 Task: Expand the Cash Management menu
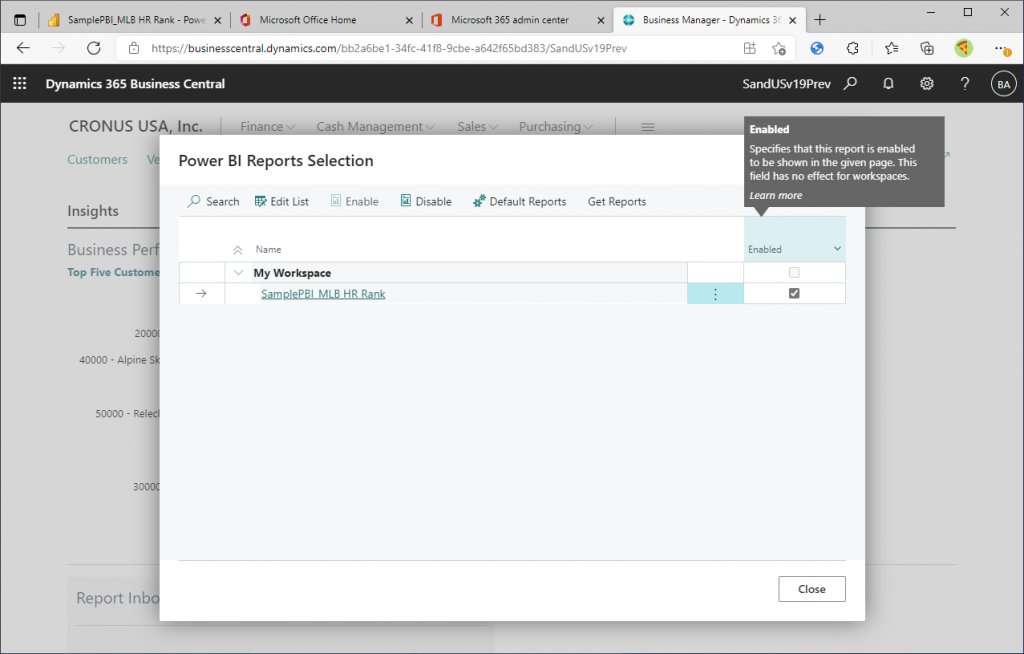(x=376, y=127)
